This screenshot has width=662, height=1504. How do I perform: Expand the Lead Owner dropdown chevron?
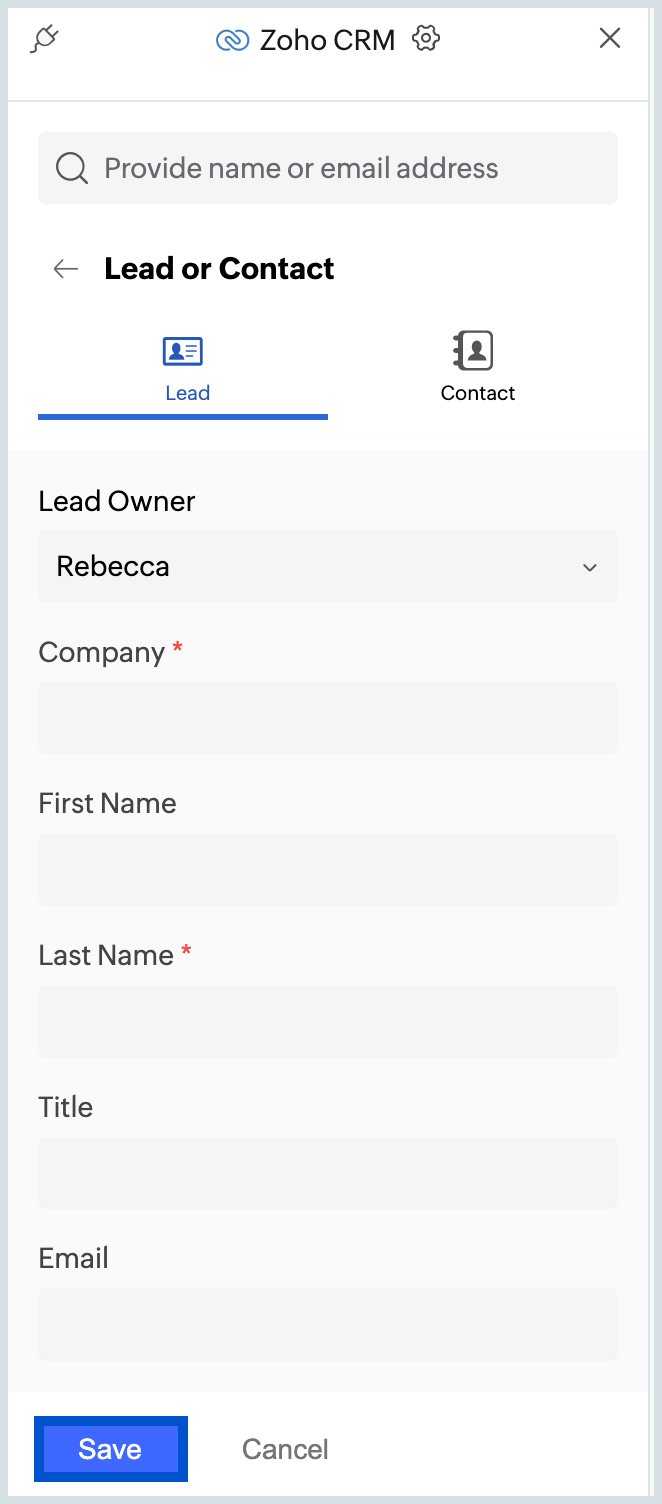pos(590,567)
